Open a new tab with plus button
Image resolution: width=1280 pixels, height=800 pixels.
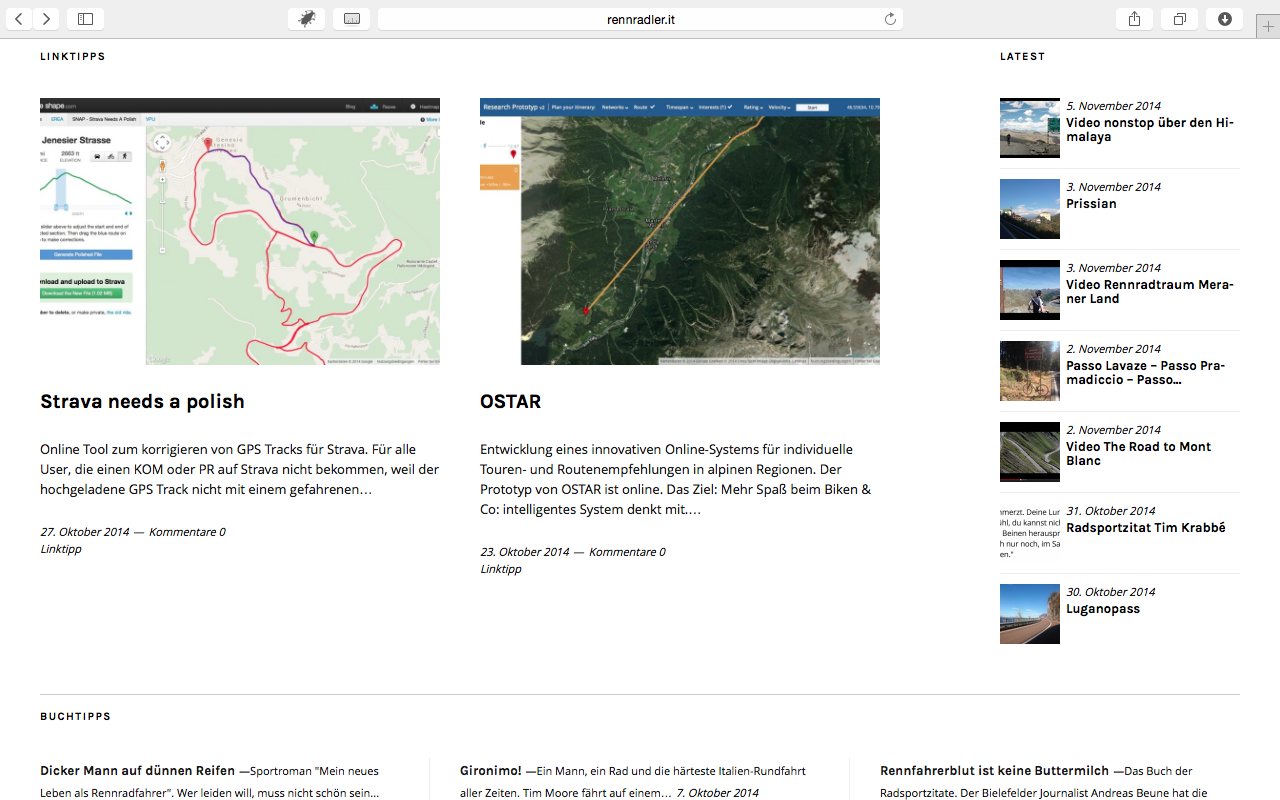(1268, 27)
